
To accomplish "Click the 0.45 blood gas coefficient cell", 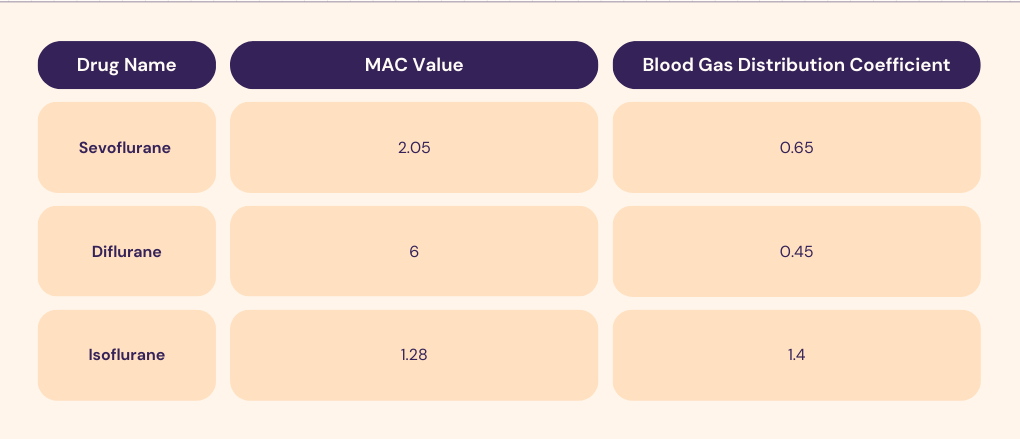I will (x=796, y=251).
